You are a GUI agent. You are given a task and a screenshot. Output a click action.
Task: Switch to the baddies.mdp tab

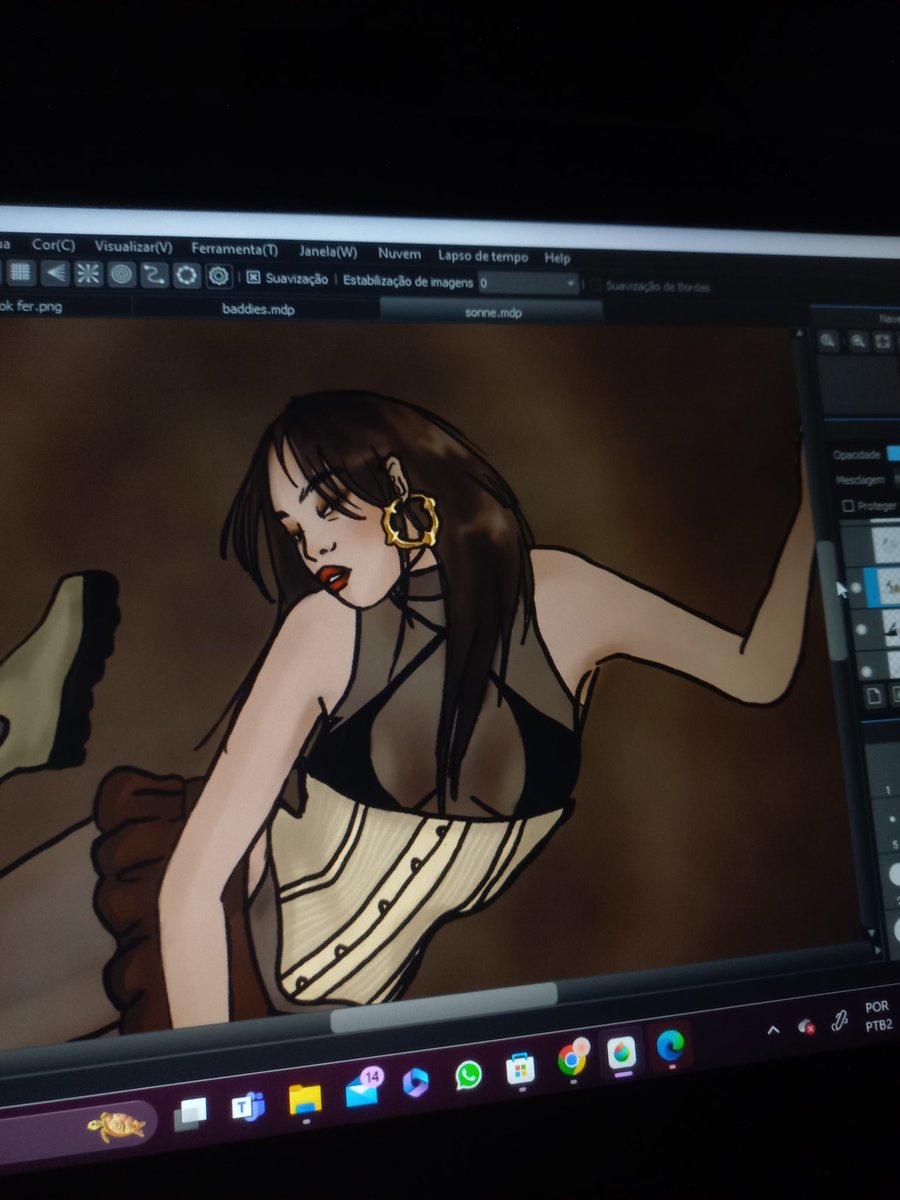pyautogui.click(x=258, y=310)
